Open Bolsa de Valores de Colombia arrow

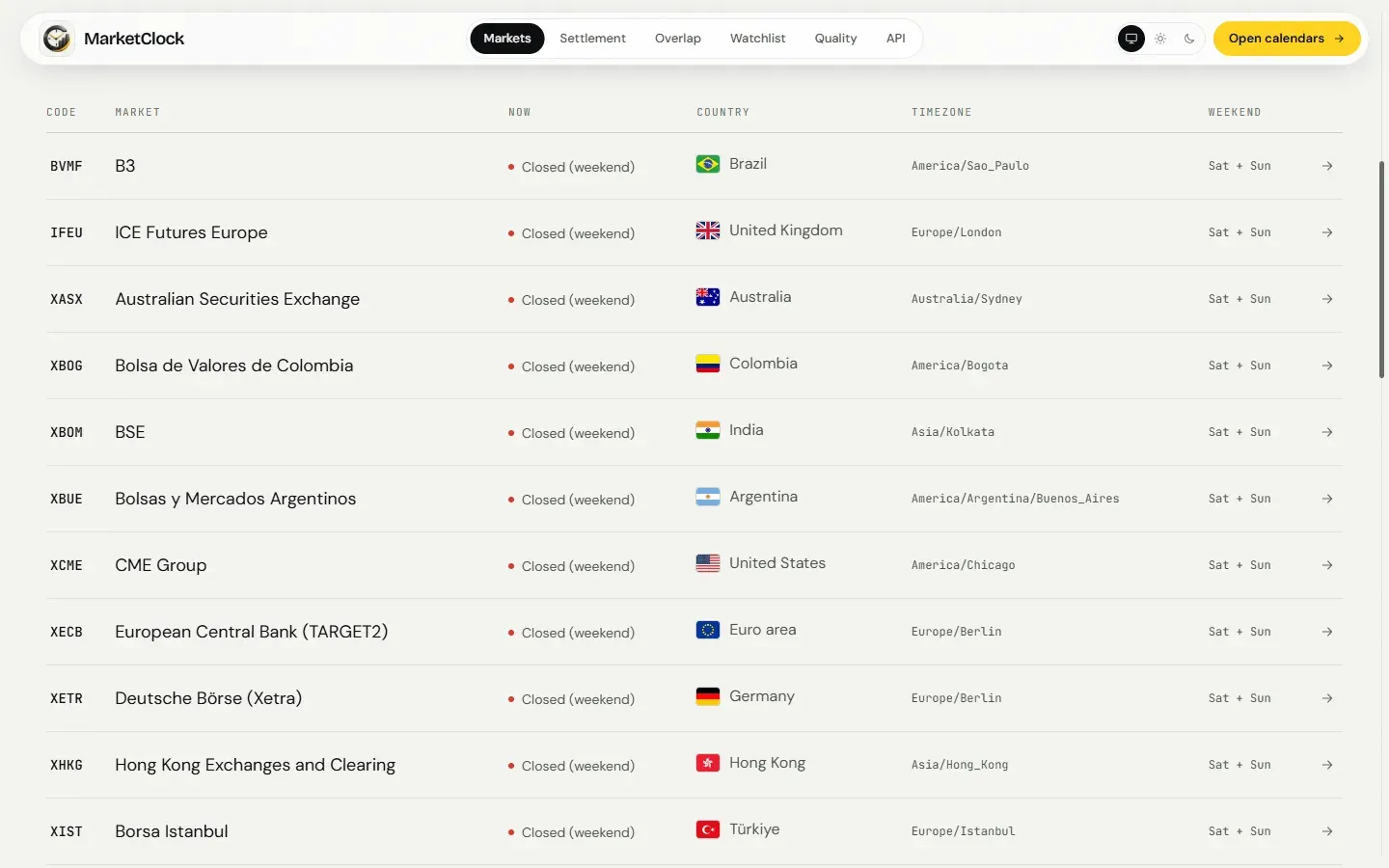[1327, 366]
